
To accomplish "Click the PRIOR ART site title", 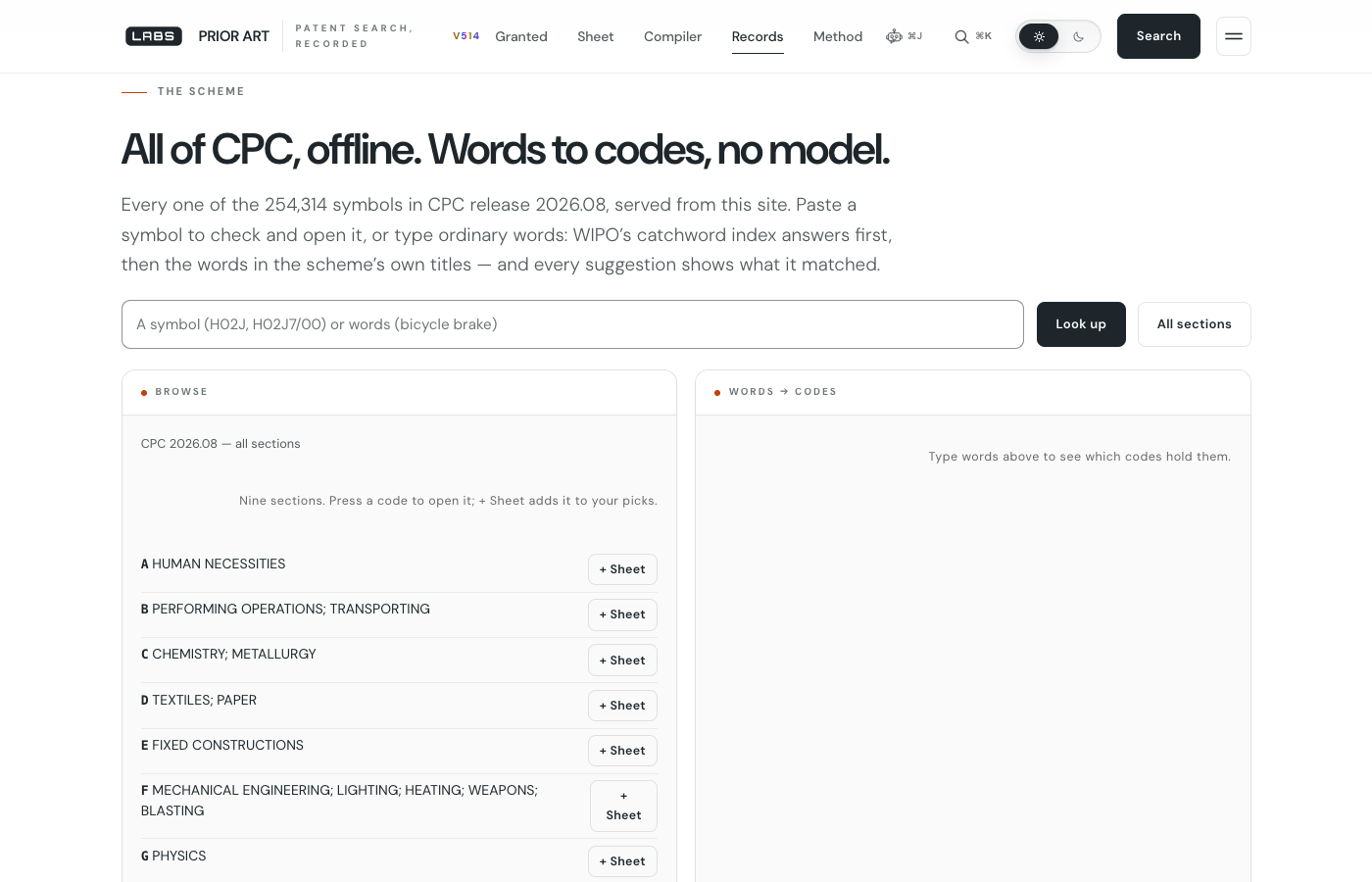I will point(233,36).
